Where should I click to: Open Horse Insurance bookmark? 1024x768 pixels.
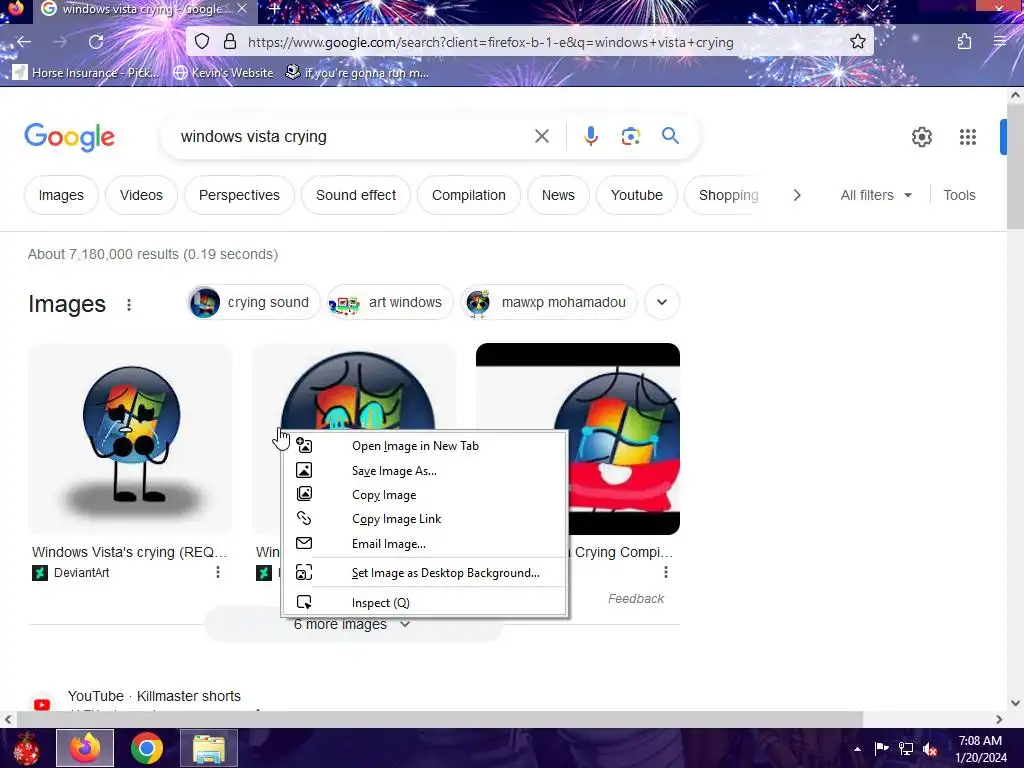click(86, 72)
